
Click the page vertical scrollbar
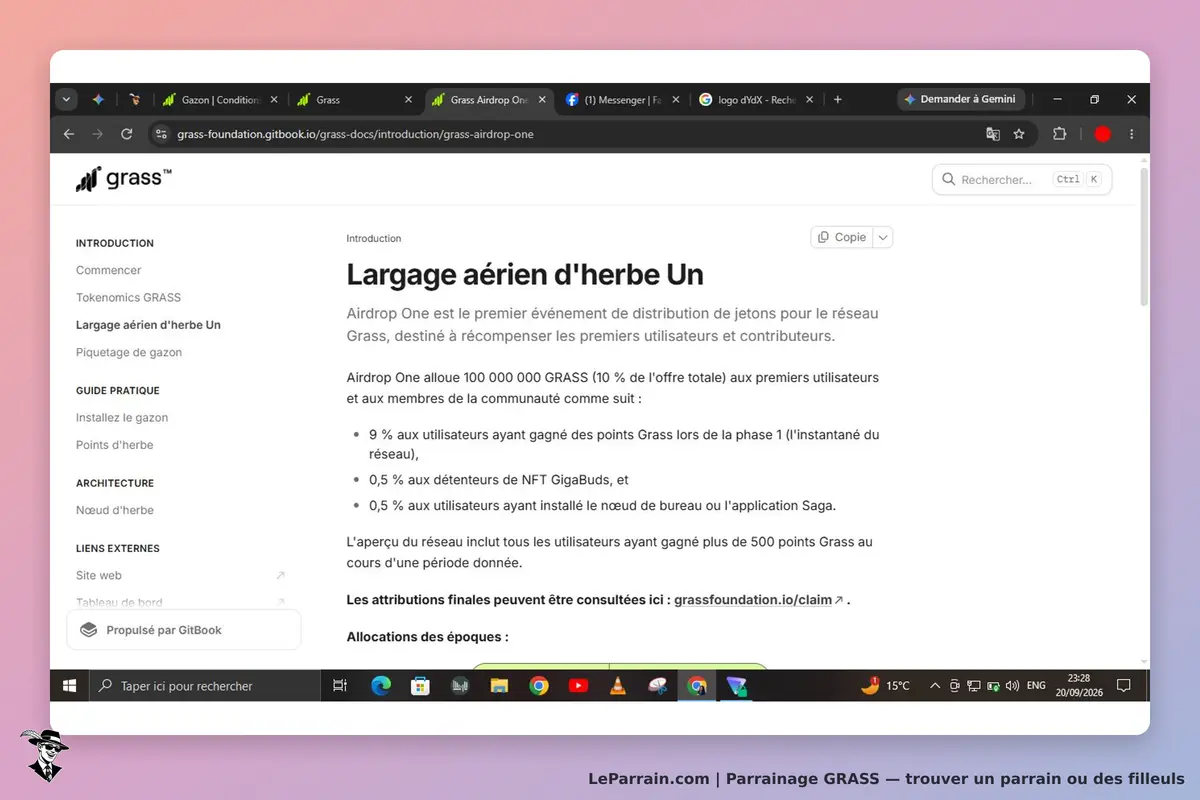[x=1144, y=237]
